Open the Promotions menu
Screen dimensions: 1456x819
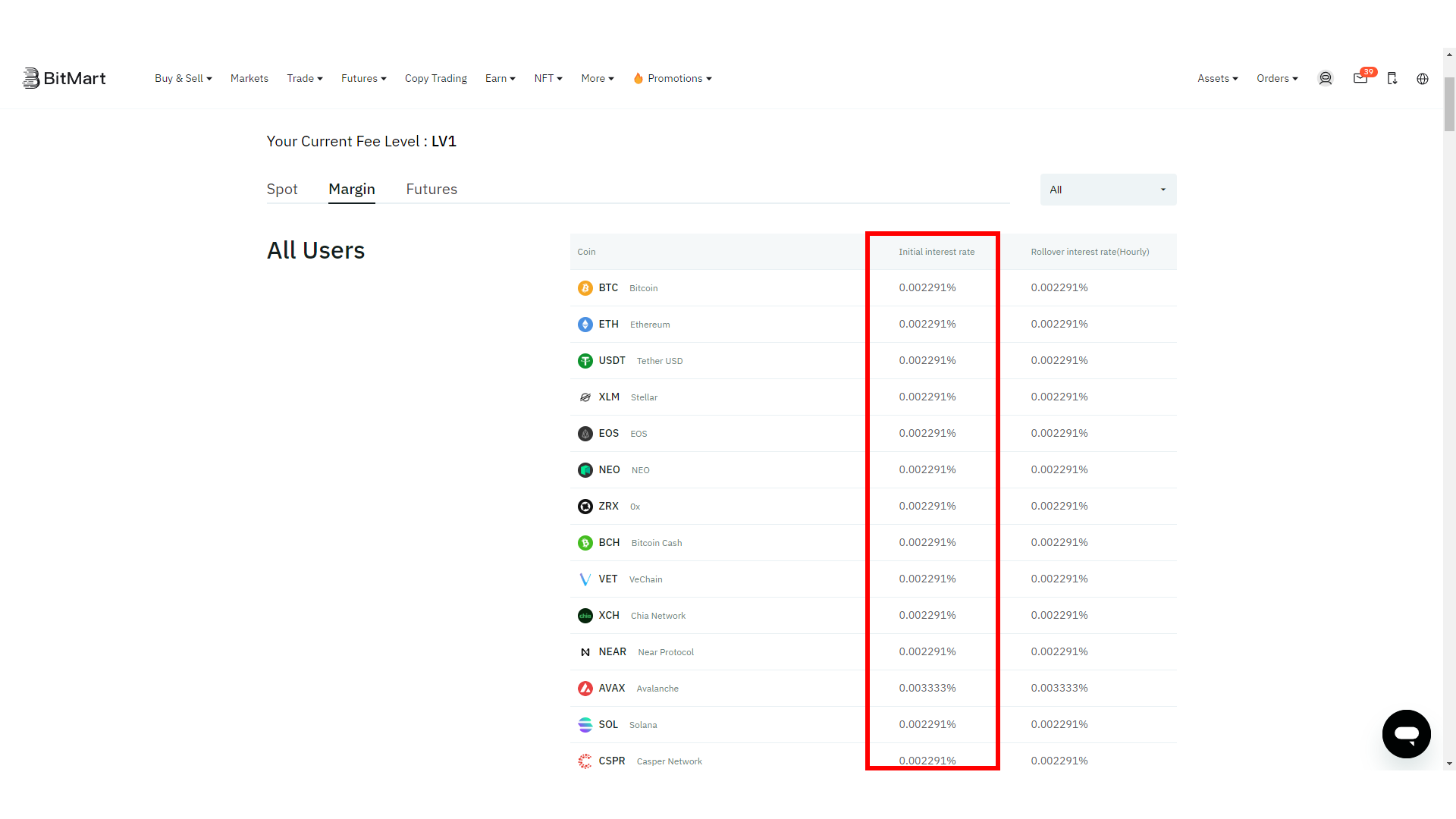tap(673, 78)
